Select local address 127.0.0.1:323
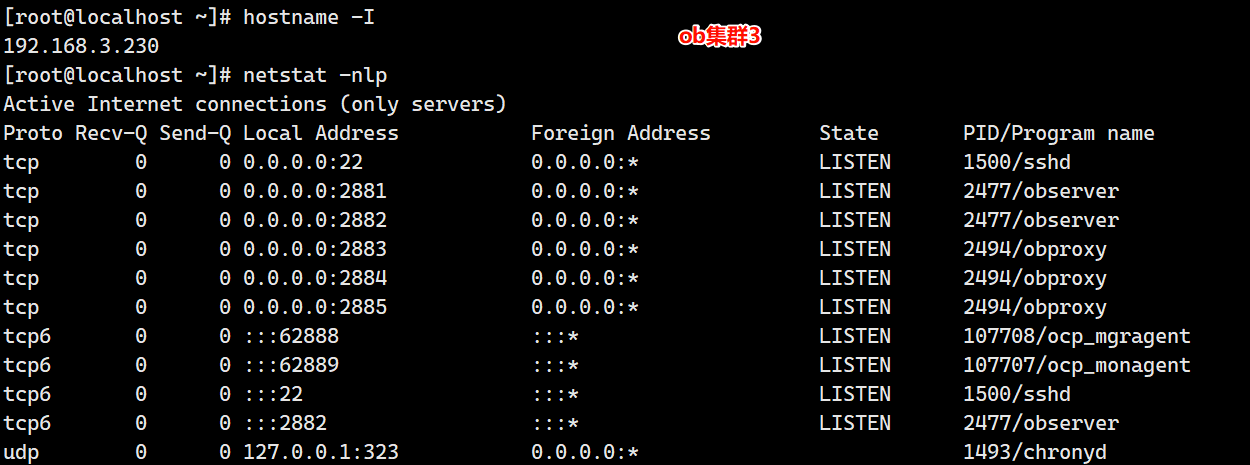This screenshot has width=1250, height=465. coord(321,452)
